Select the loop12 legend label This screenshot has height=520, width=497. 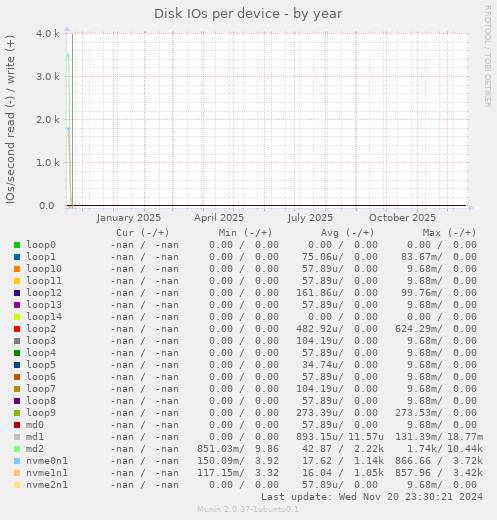click(x=44, y=293)
